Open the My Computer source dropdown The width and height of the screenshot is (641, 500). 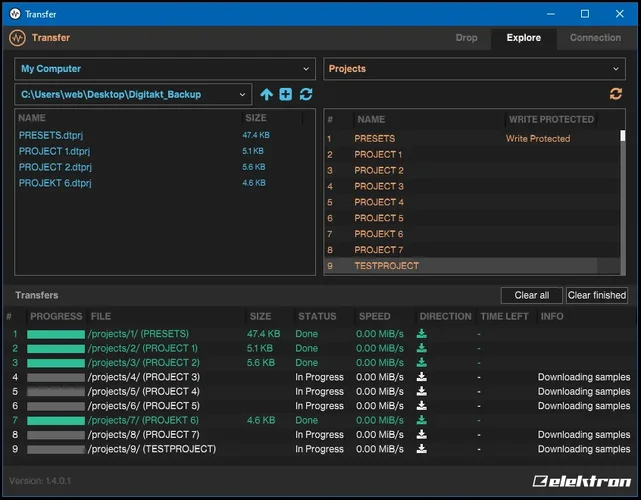tap(165, 69)
